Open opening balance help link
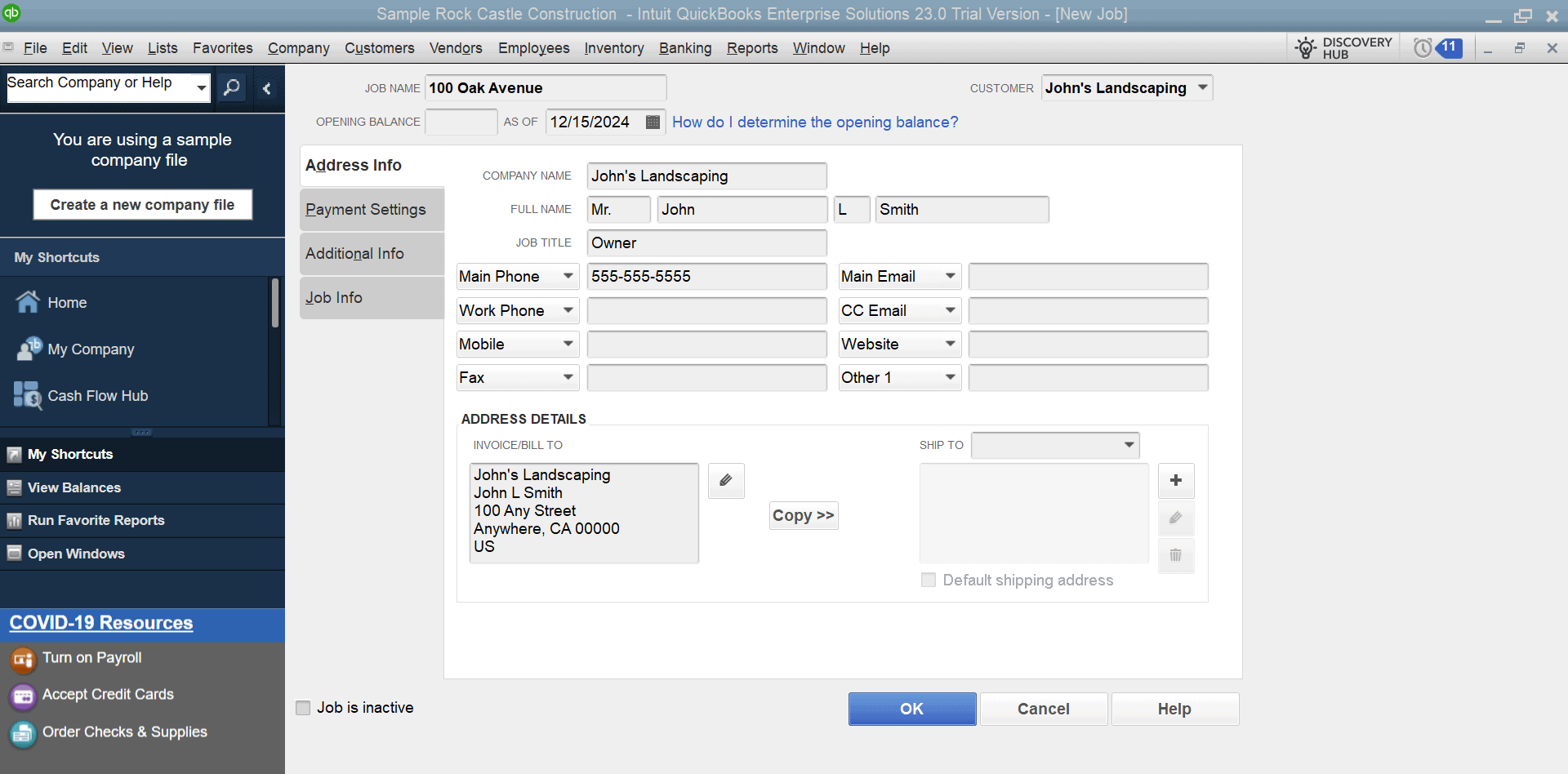The width and height of the screenshot is (1568, 774). tap(815, 122)
